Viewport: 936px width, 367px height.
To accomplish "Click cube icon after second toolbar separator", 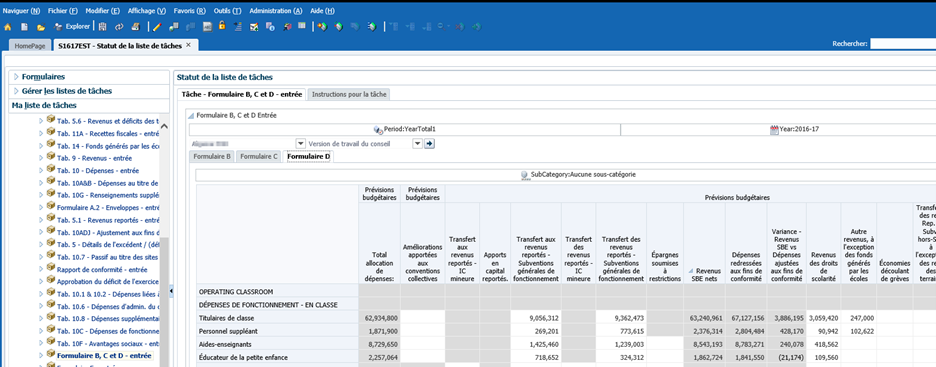I will click(322, 27).
